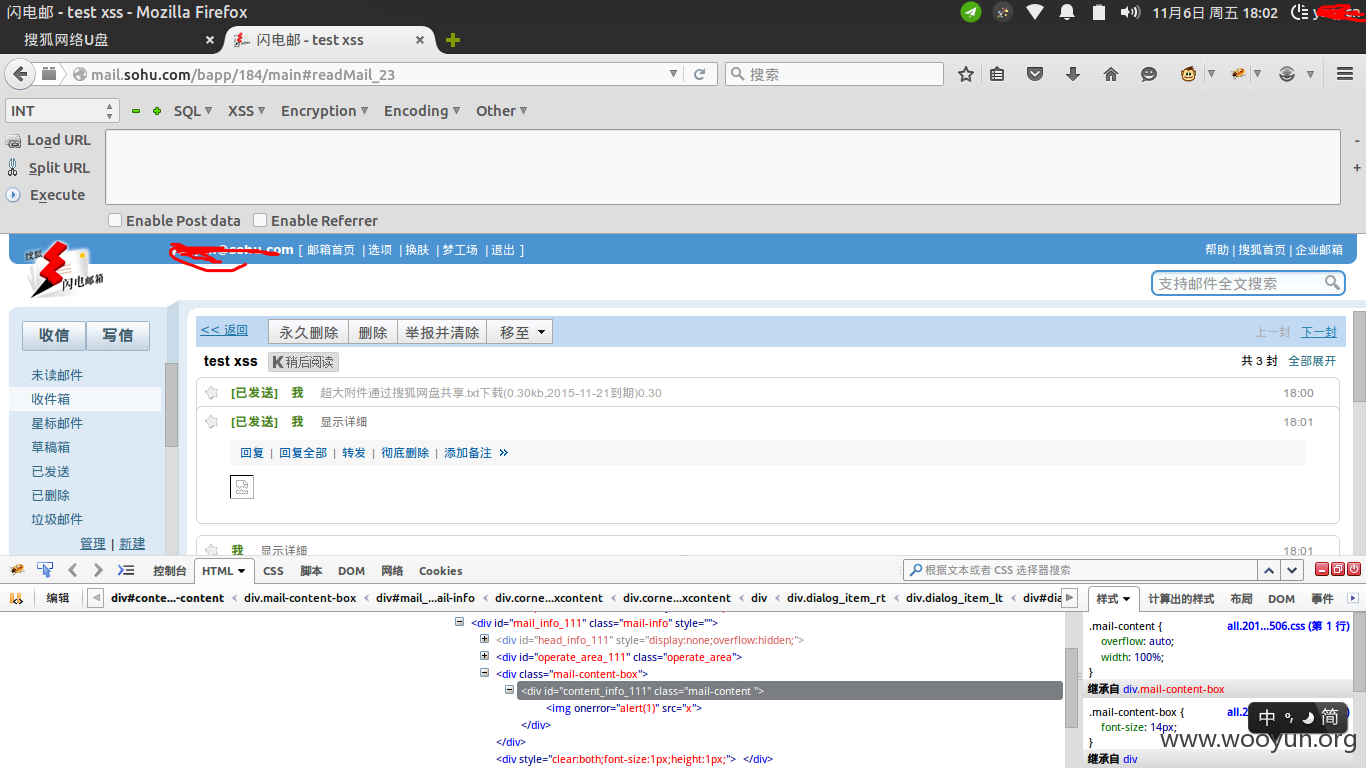Click the 全部展开 link

click(1312, 361)
